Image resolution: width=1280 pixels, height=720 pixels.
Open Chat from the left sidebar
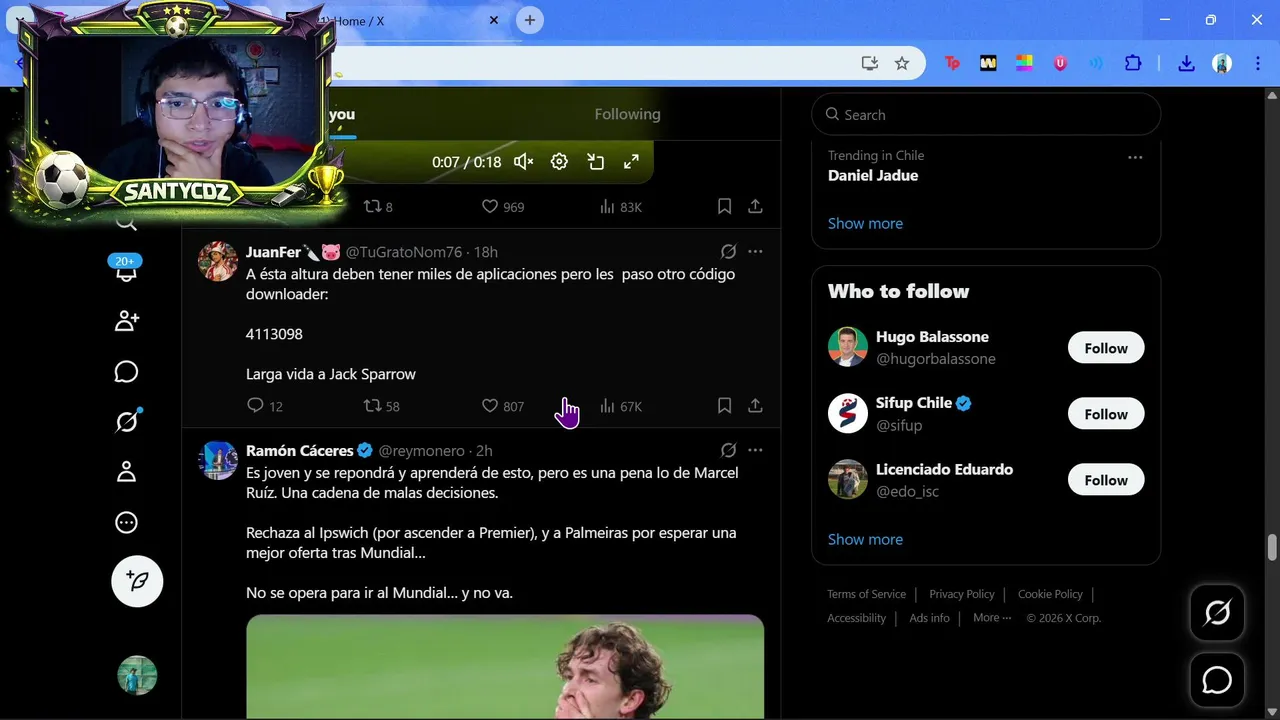(126, 372)
